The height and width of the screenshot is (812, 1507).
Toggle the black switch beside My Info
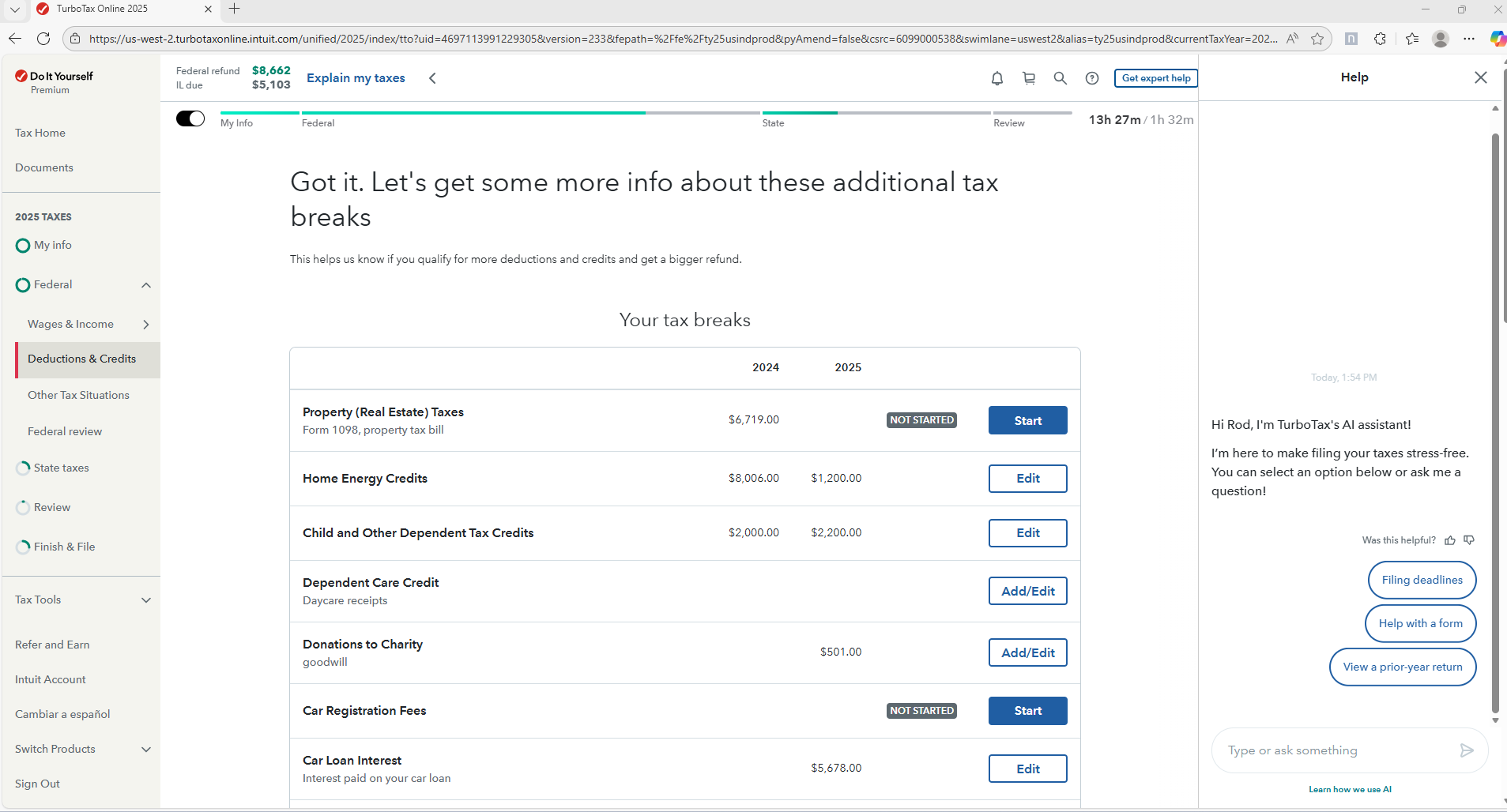coord(190,118)
